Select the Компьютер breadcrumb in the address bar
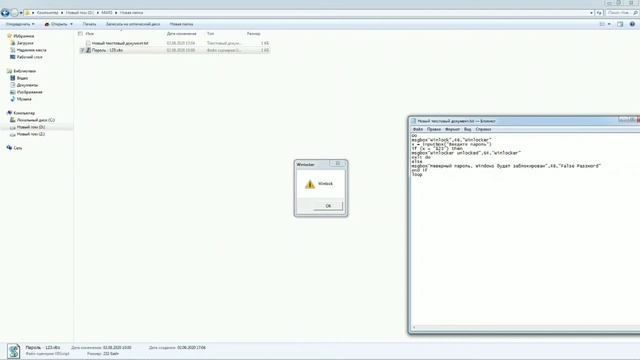The width and height of the screenshot is (640, 360). click(47, 13)
